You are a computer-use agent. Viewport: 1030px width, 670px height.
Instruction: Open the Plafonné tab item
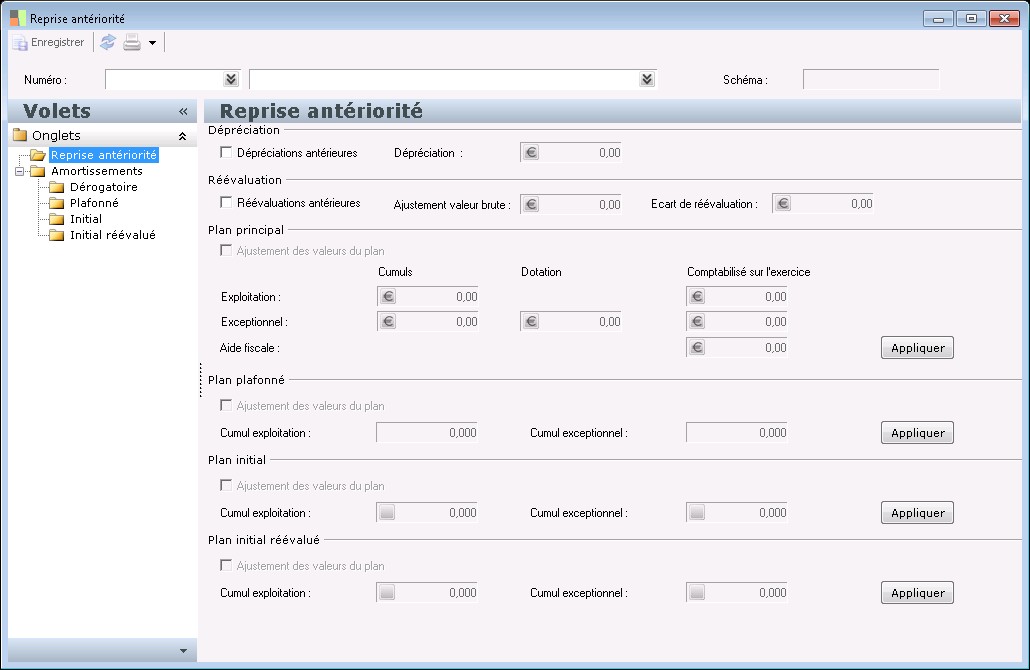point(94,203)
